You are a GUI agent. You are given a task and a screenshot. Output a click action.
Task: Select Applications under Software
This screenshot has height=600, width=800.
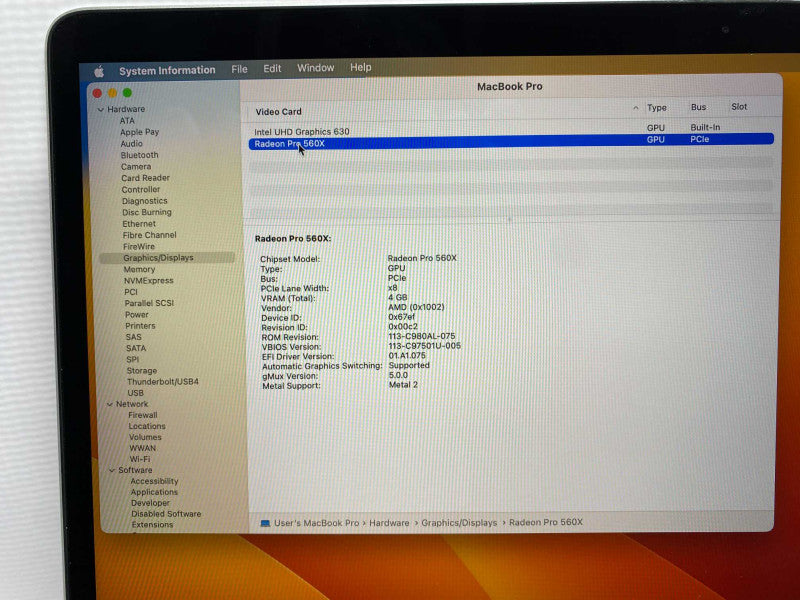coord(154,492)
